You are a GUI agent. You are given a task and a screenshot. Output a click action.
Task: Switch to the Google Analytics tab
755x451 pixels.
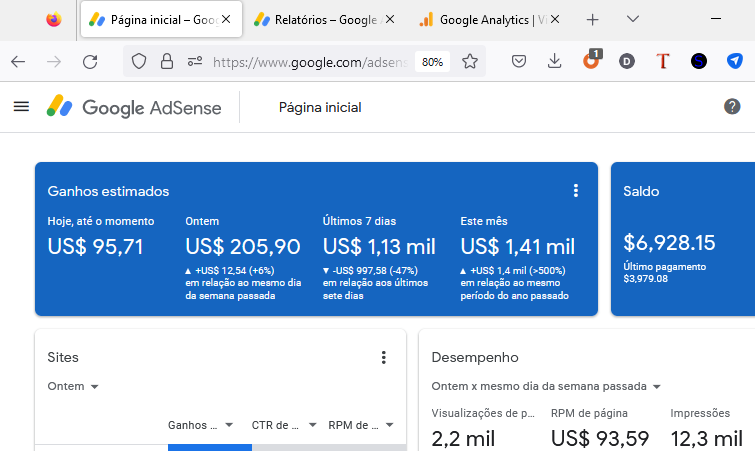pos(489,20)
